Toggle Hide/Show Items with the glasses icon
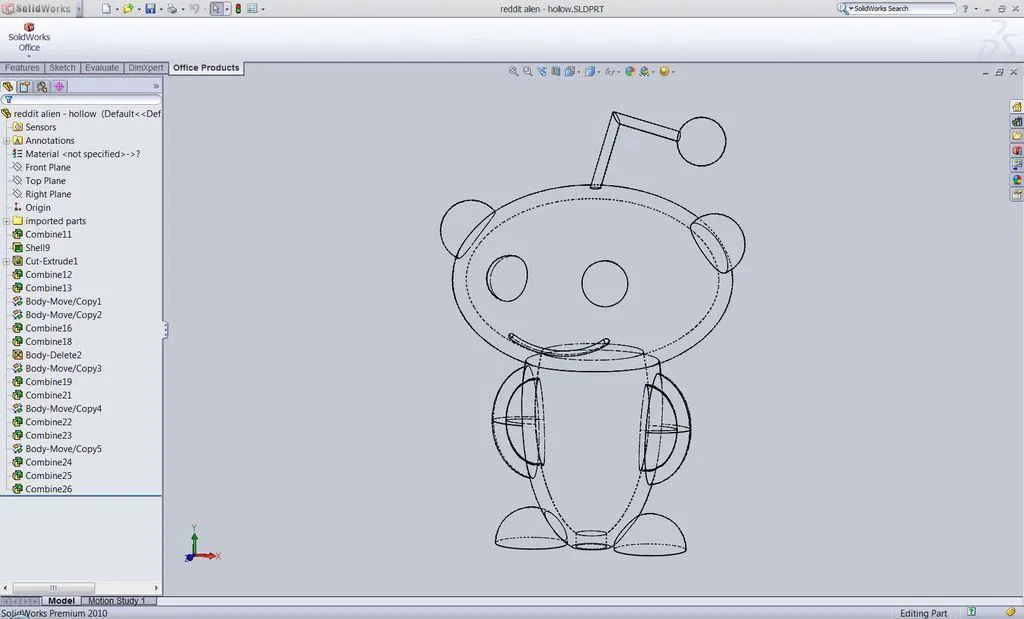This screenshot has height=619, width=1024. click(x=610, y=71)
